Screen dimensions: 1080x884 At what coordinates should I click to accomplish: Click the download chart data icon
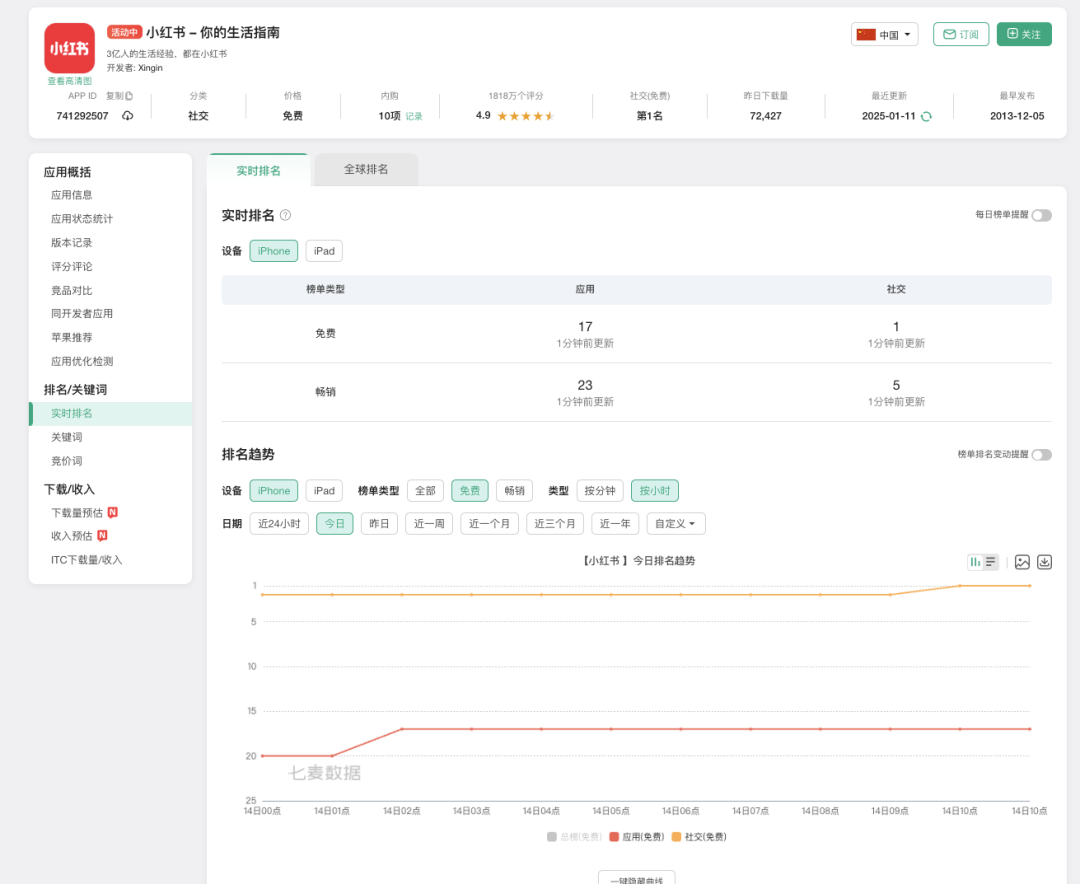tap(1044, 562)
